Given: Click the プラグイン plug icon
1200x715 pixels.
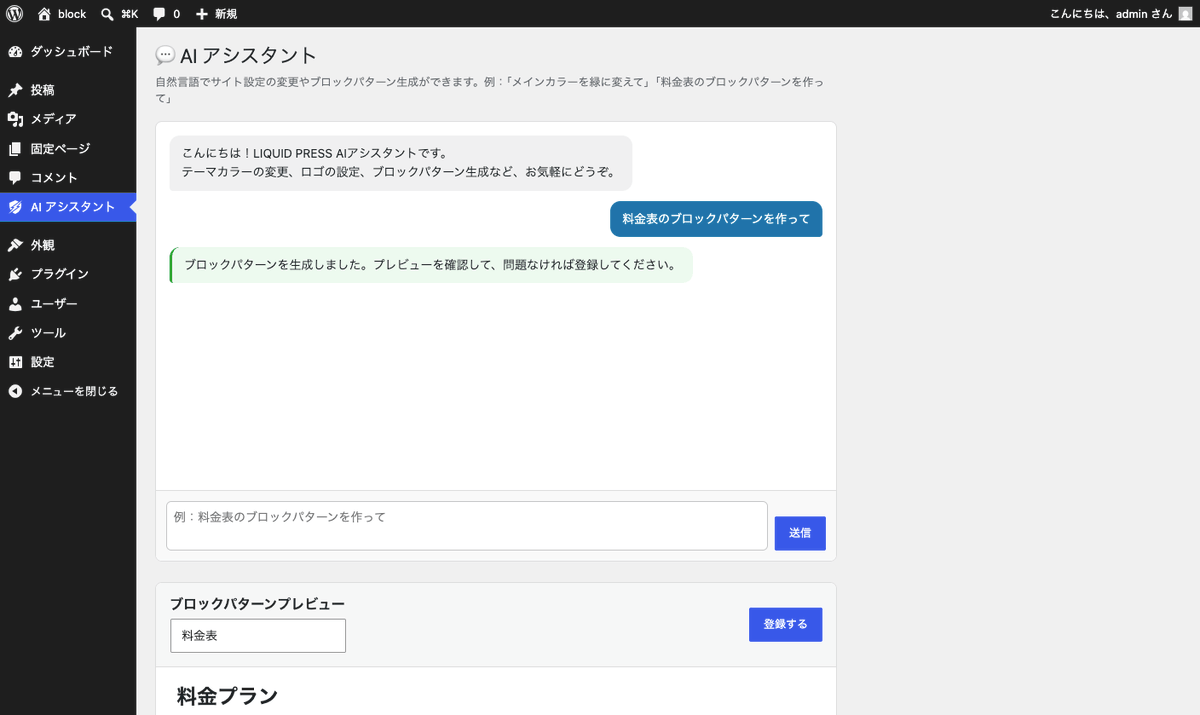Looking at the screenshot, I should pyautogui.click(x=15, y=274).
